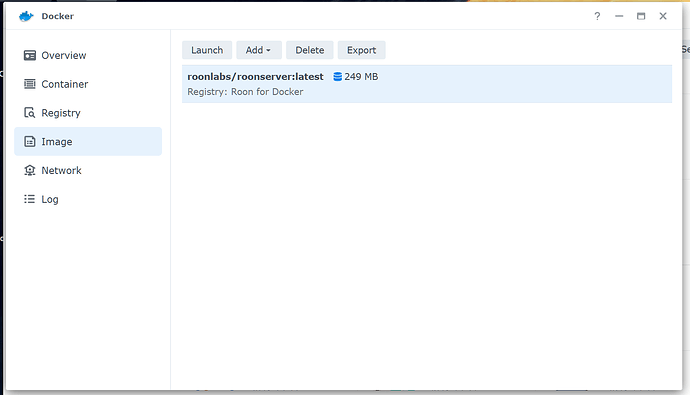Minimize the Docker window
Image resolution: width=690 pixels, height=395 pixels.
click(619, 16)
